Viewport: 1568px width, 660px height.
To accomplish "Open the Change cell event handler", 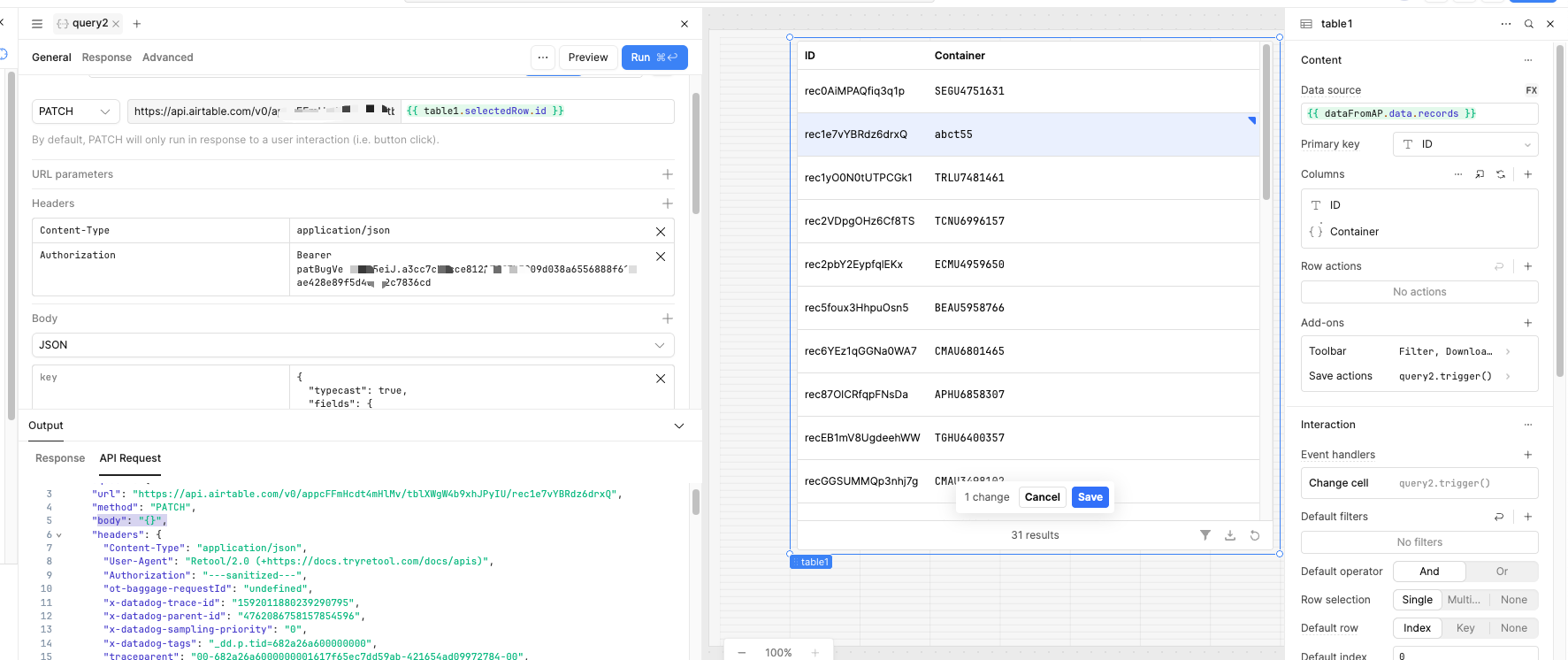I will 1419,483.
